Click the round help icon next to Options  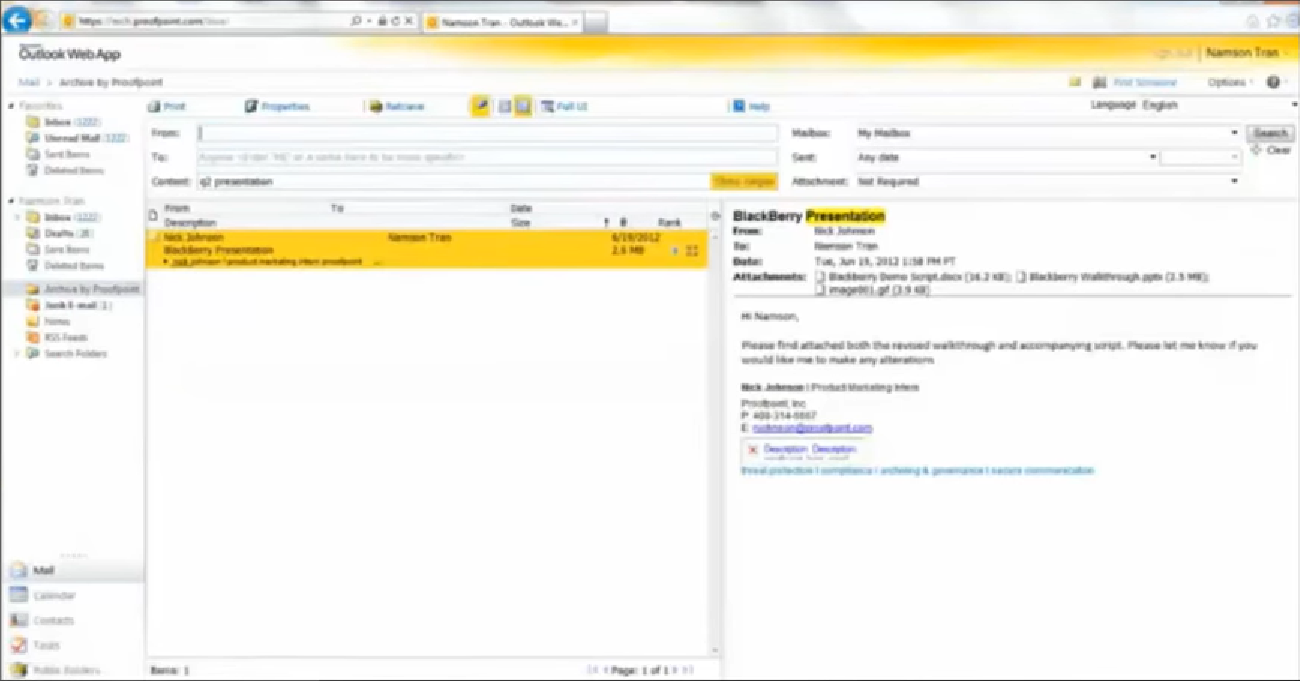1274,83
